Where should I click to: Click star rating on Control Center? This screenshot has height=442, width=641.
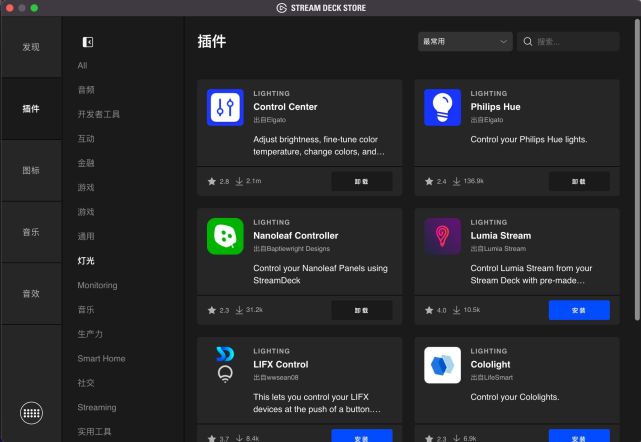tap(211, 181)
